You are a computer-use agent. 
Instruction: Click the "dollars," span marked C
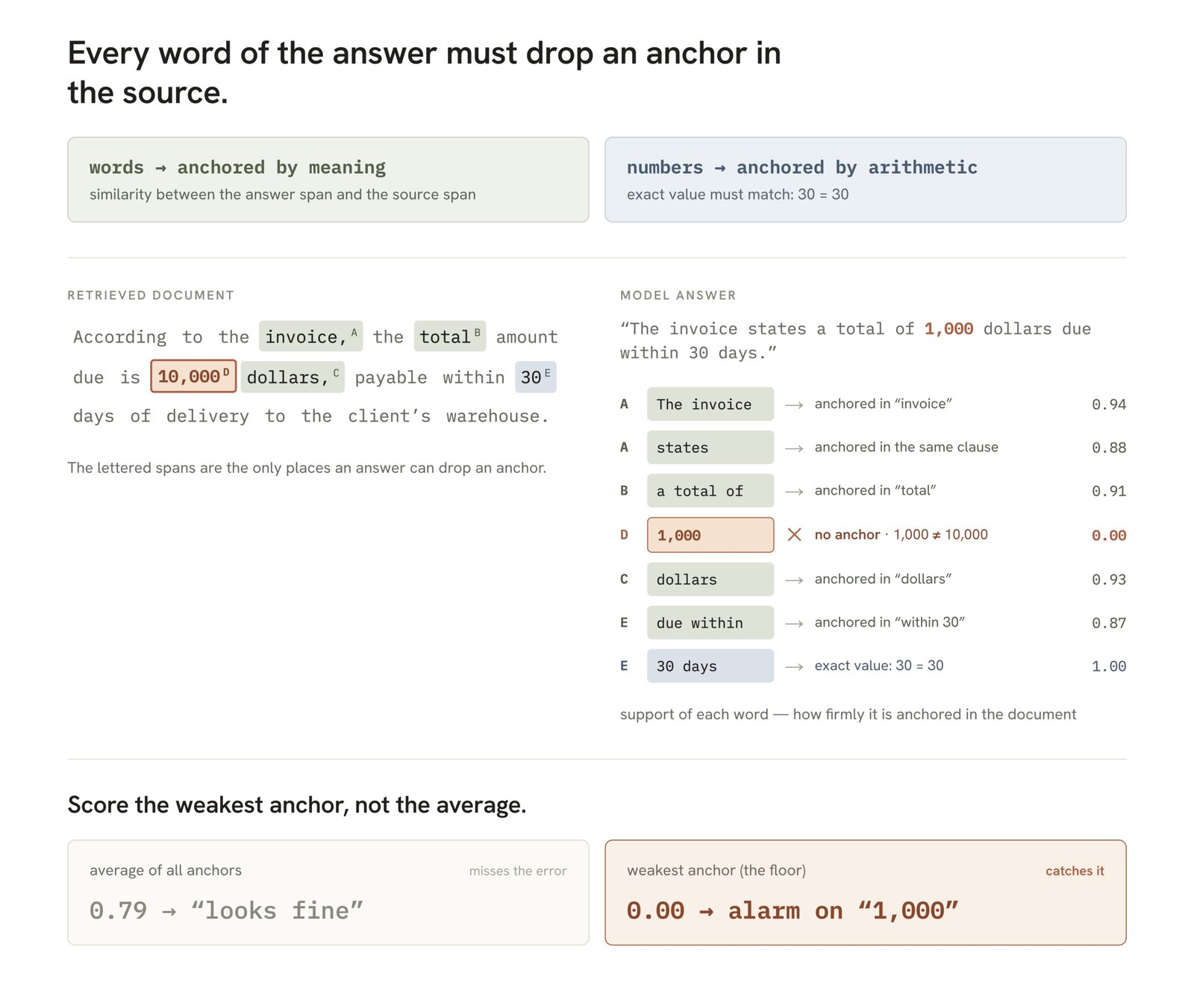point(293,377)
